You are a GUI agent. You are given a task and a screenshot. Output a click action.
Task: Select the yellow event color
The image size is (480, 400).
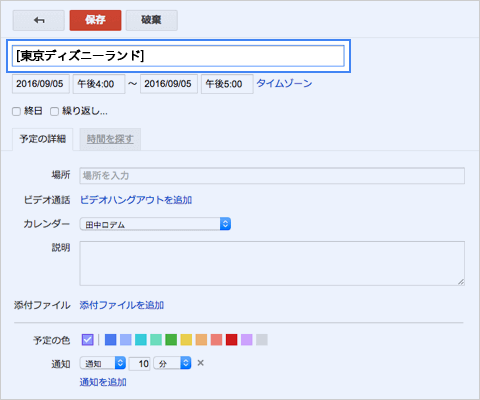pyautogui.click(x=186, y=340)
